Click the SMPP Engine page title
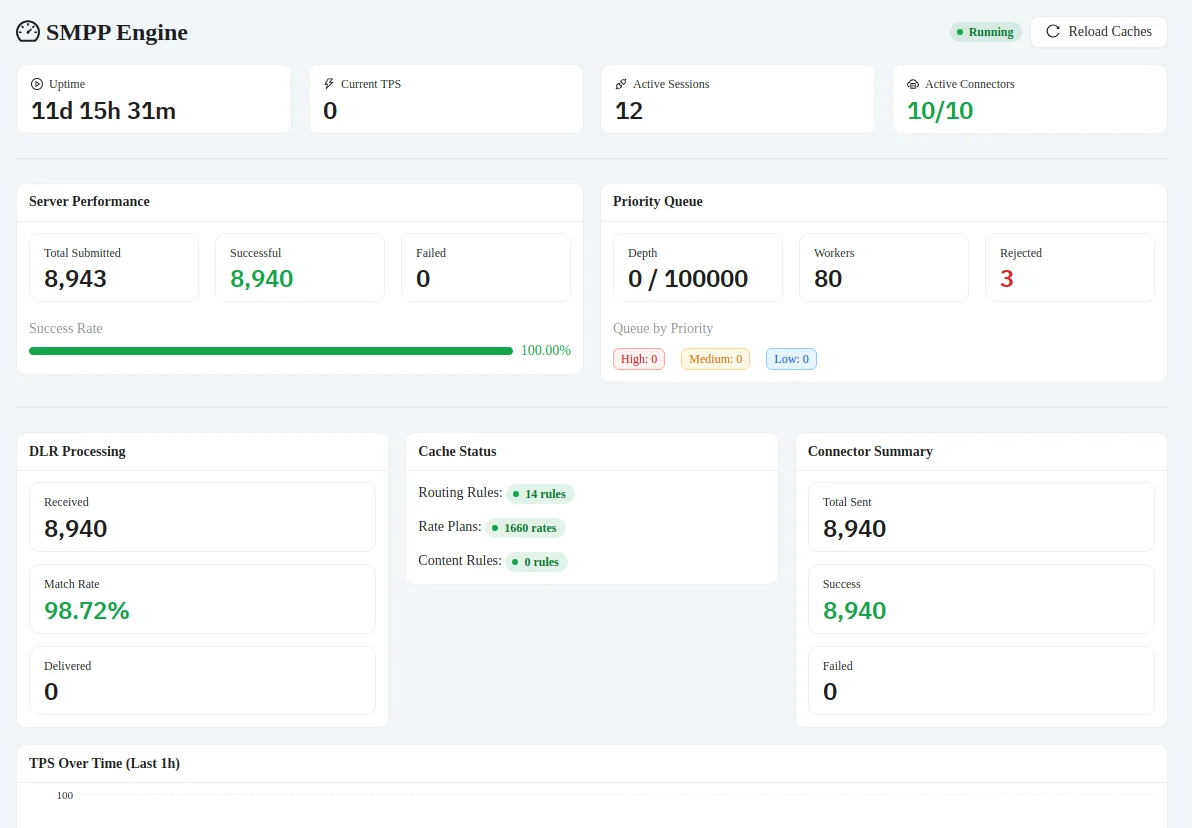 click(116, 32)
